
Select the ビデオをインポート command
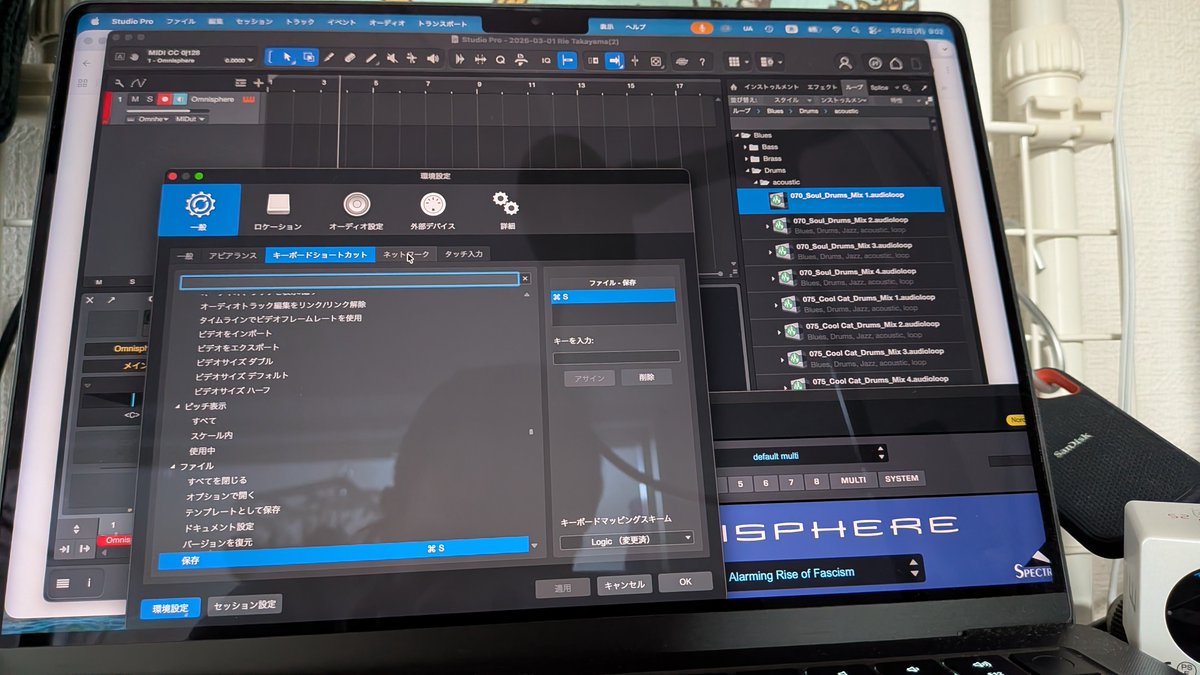(234, 333)
